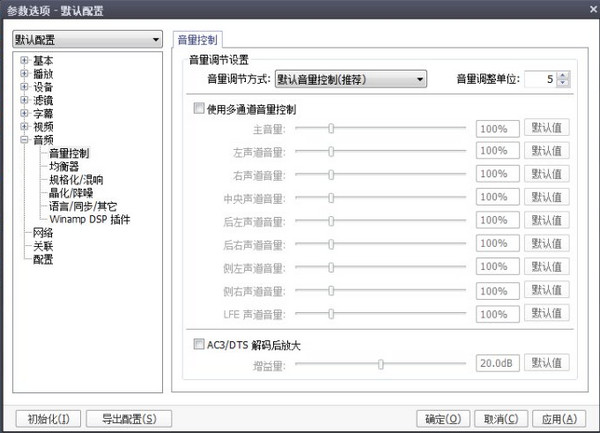Click the 初始化(I) button
The image size is (600, 433).
48,419
